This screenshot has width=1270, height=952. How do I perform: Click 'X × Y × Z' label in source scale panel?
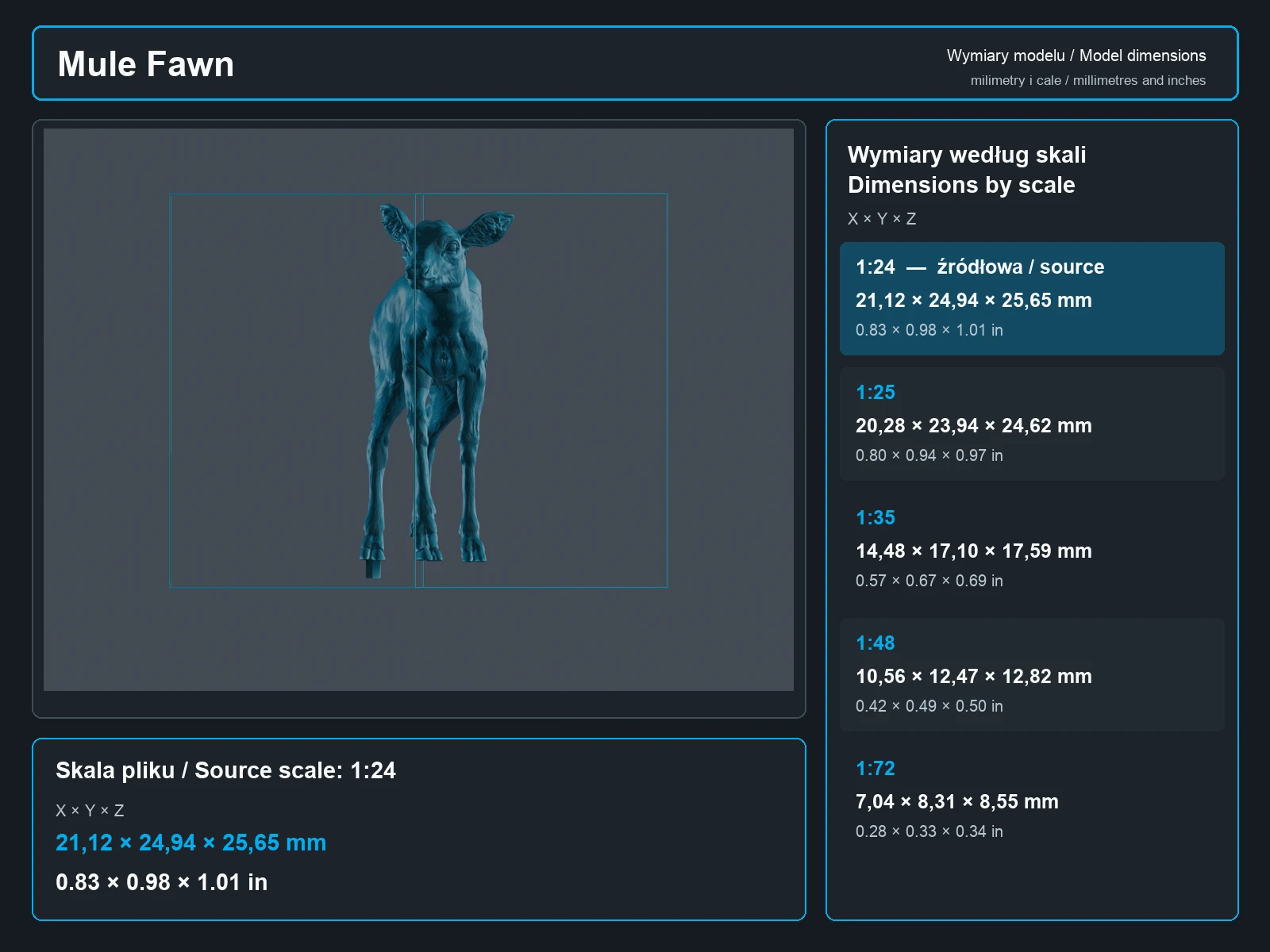(90, 811)
